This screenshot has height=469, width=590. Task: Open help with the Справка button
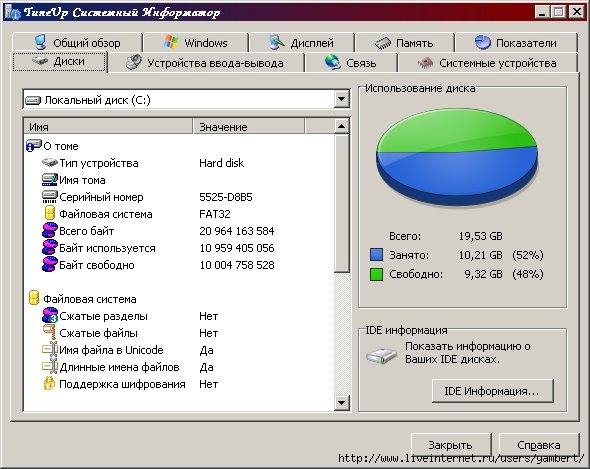point(539,445)
